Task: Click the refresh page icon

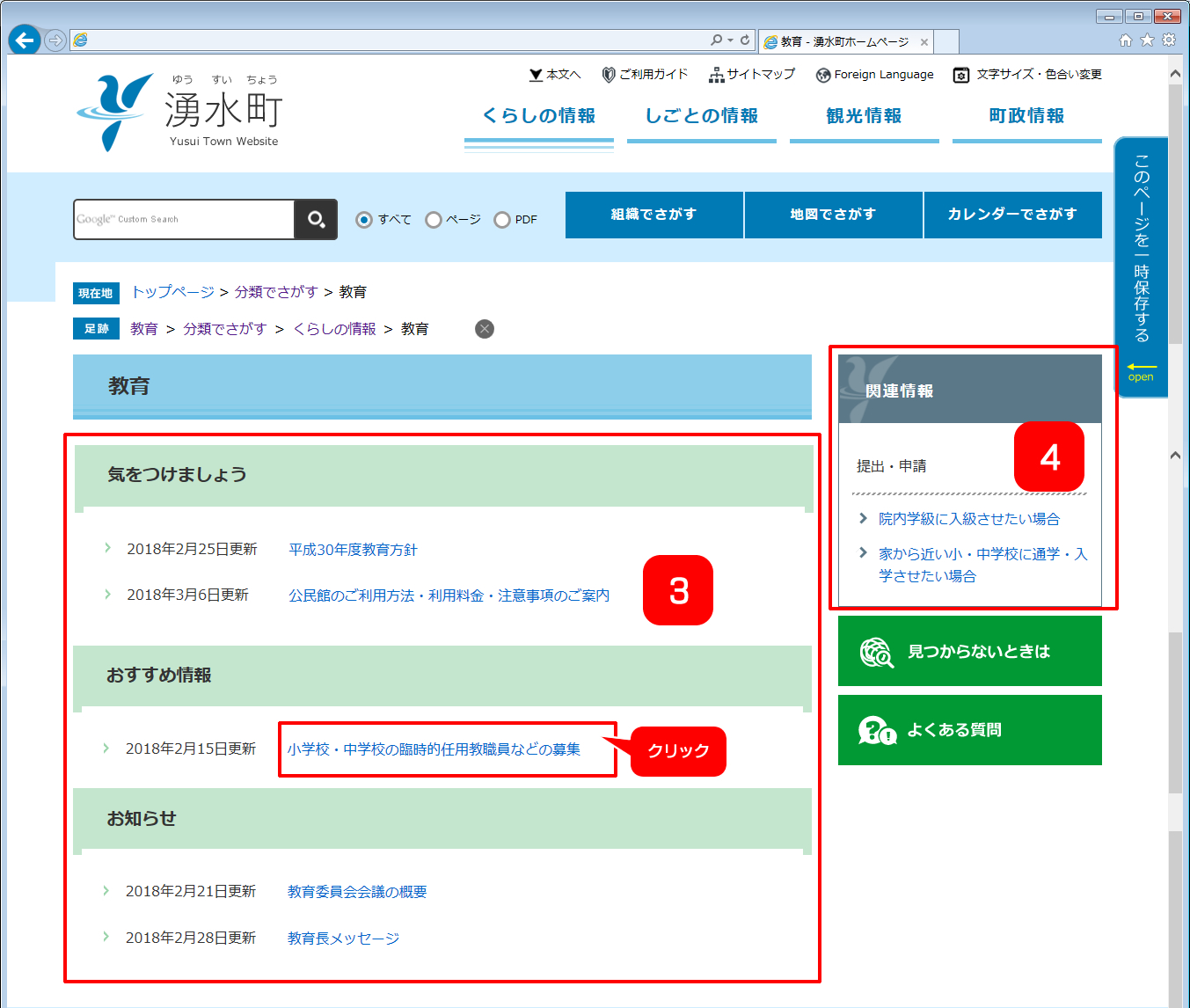Action: [744, 40]
